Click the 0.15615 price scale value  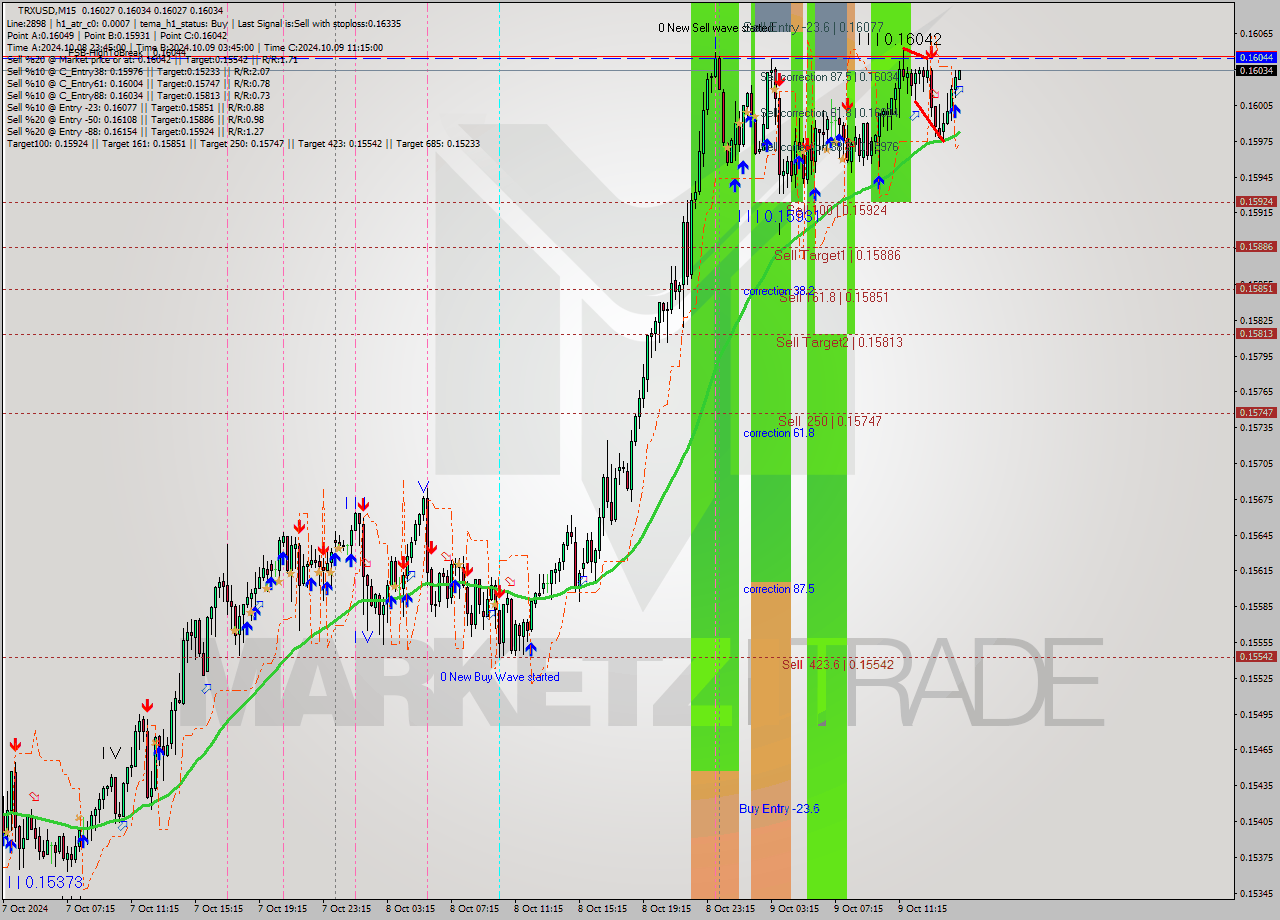1256,571
